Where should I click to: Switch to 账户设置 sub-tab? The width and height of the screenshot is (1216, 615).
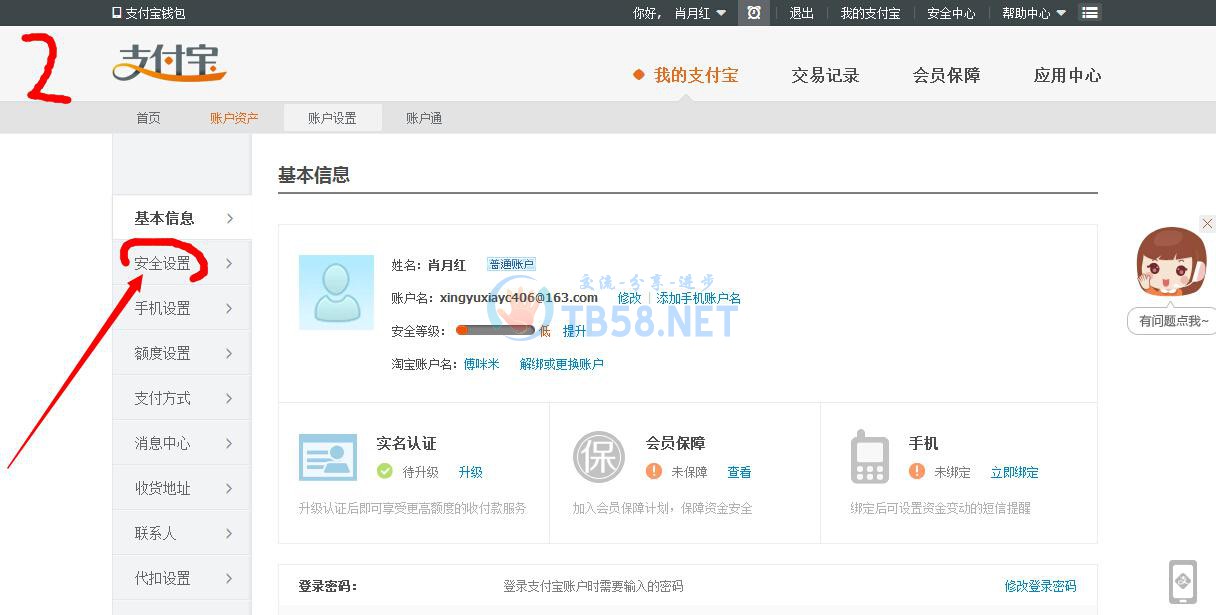point(332,118)
